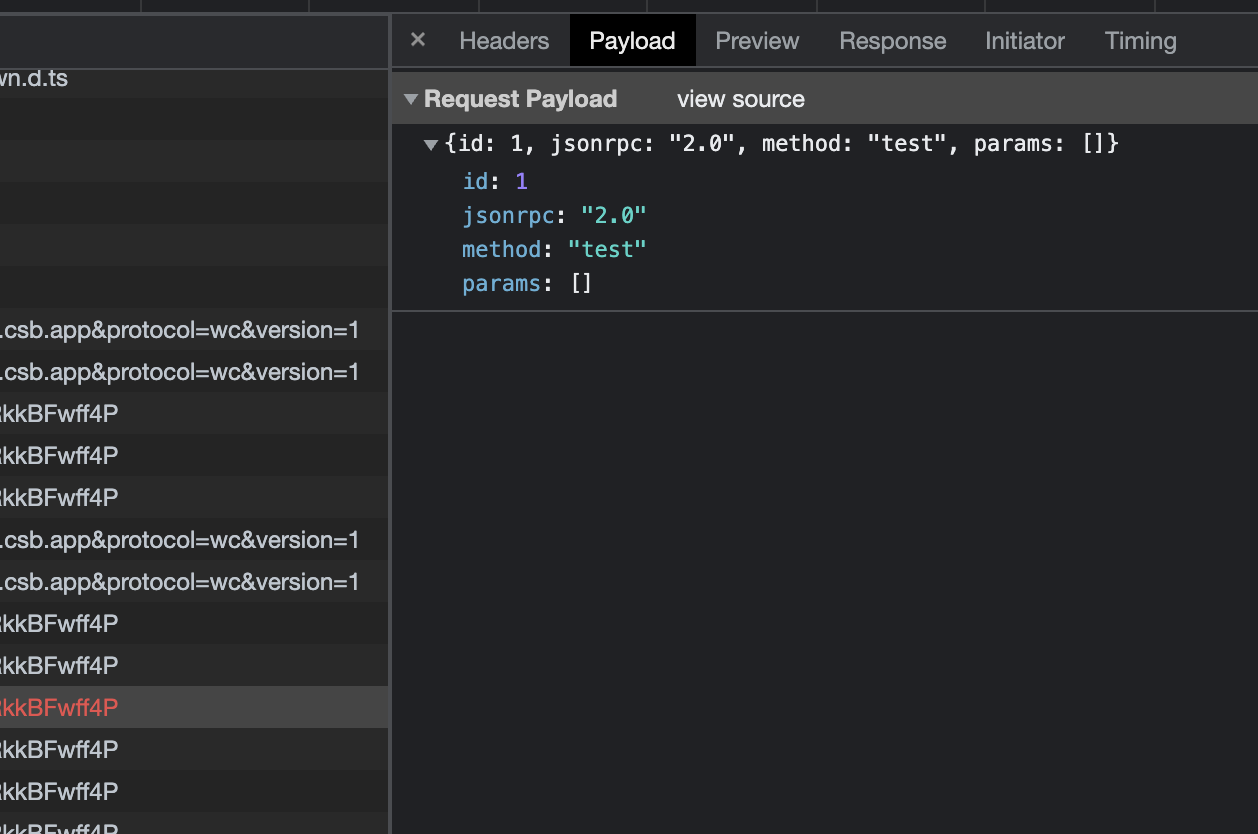
Task: Select the wn.d.ts request row
Action: coord(194,78)
